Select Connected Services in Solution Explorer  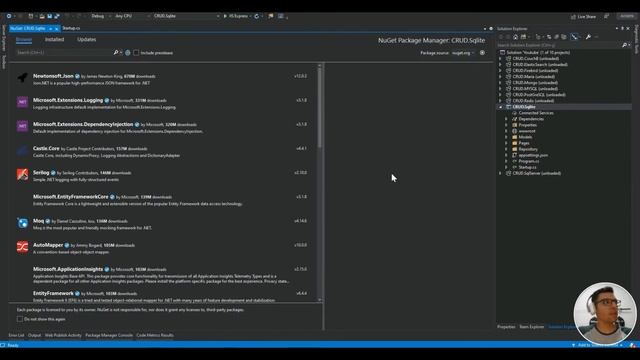(536, 113)
